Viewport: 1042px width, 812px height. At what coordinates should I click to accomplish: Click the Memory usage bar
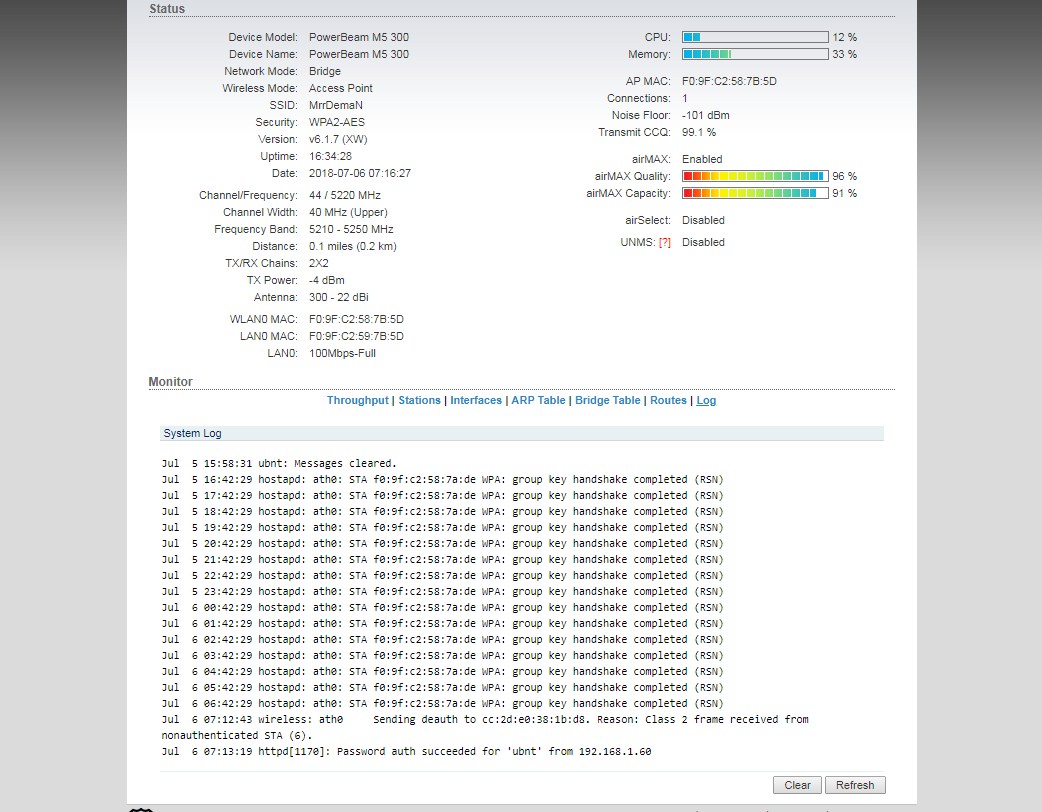[755, 54]
